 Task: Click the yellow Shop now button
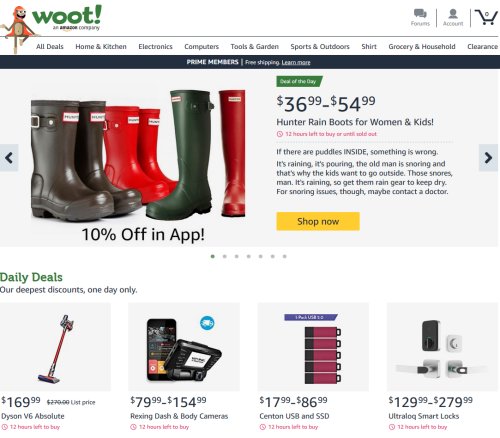(x=318, y=221)
